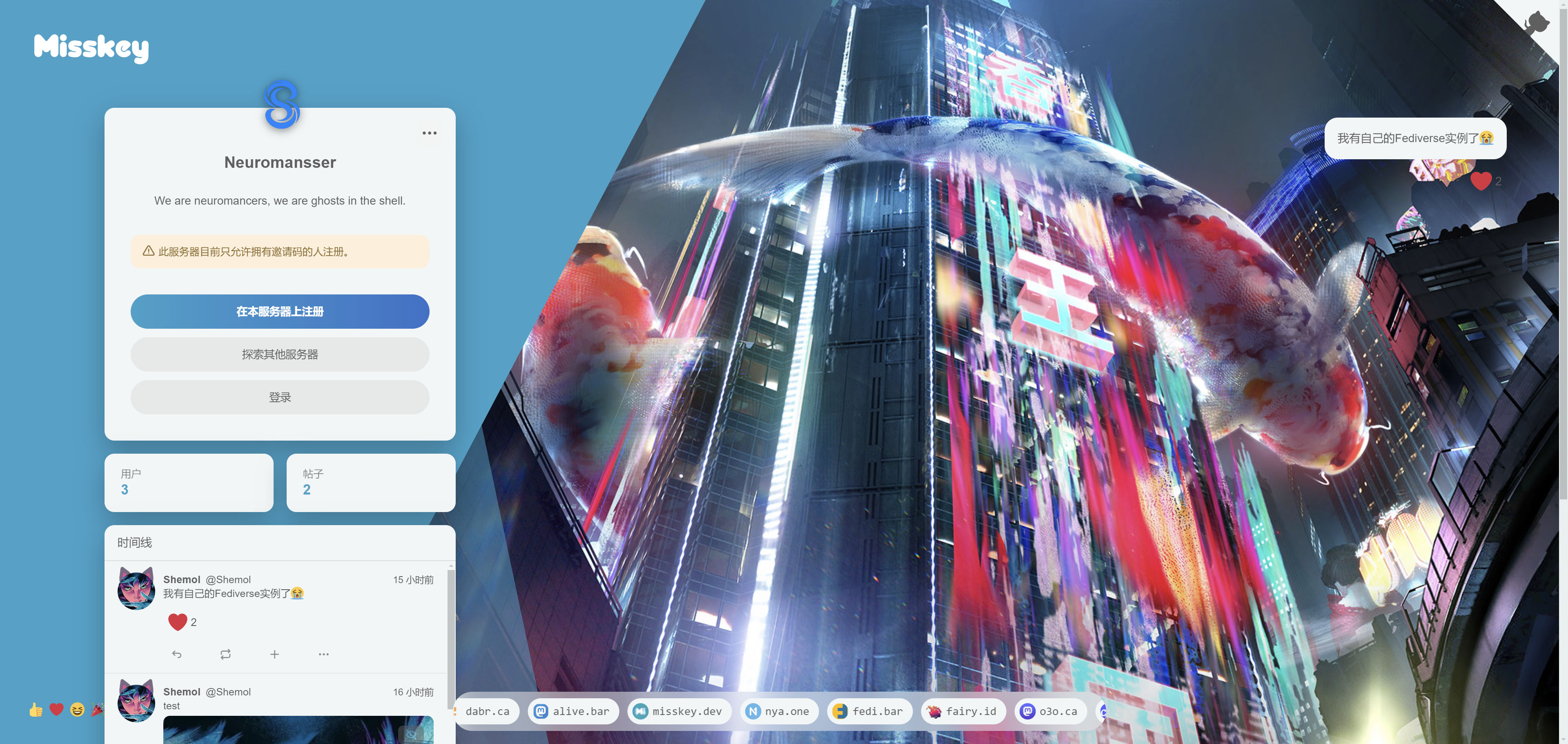This screenshot has height=744, width=1568.
Task: Click the 探索其他服务器 button
Action: click(x=279, y=354)
